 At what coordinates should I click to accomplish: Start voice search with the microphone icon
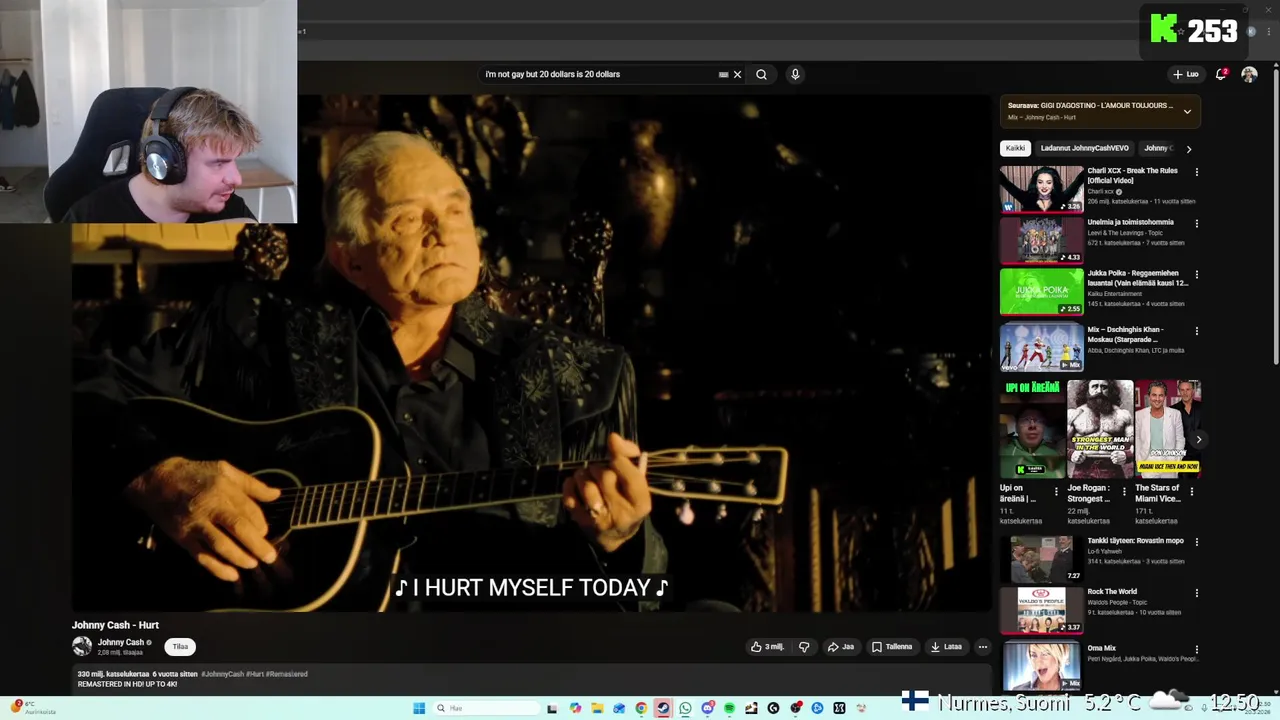coord(795,74)
